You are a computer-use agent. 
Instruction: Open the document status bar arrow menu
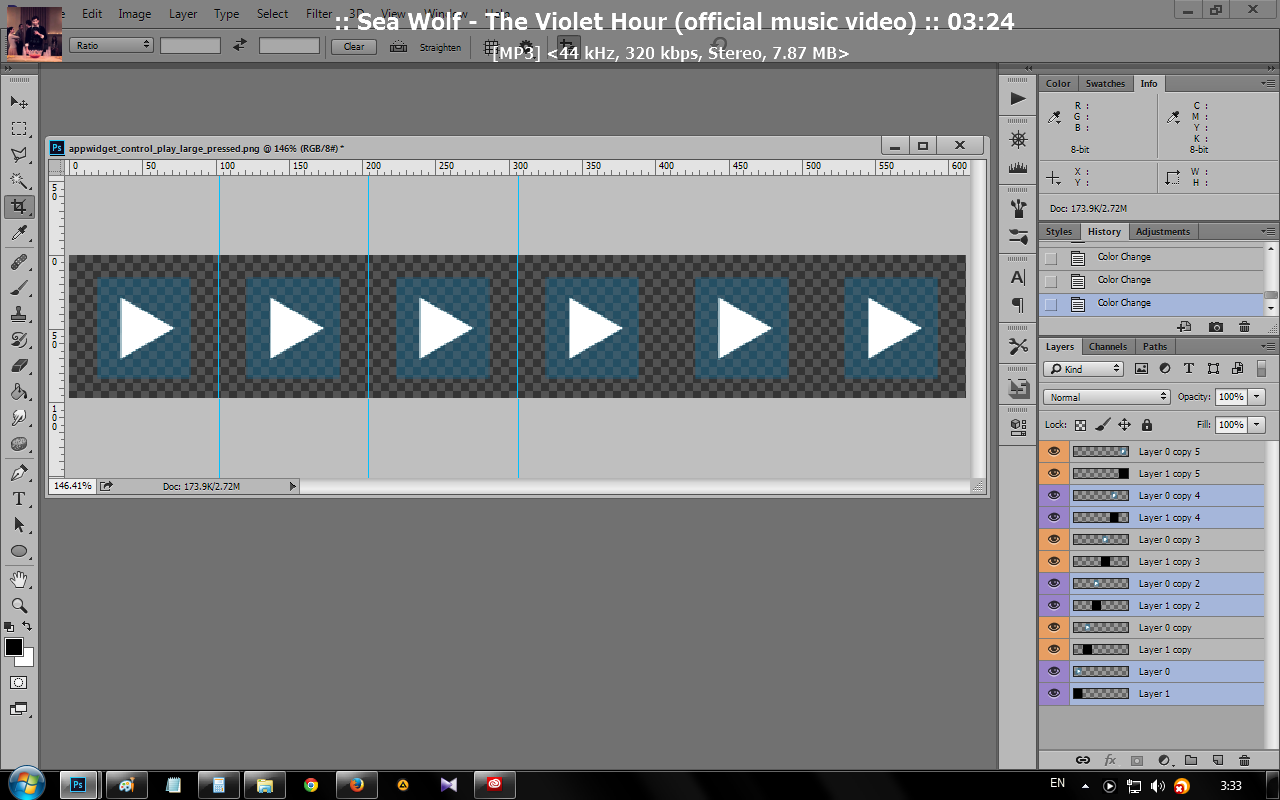[293, 486]
